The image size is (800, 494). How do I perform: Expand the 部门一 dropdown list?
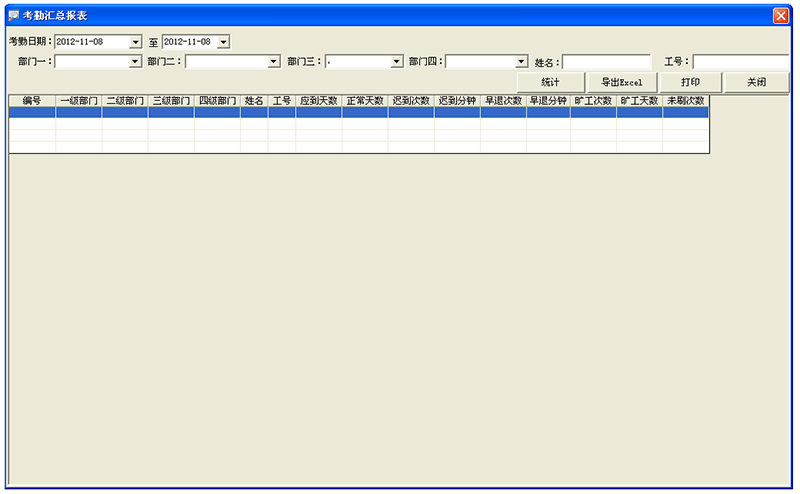coord(136,62)
